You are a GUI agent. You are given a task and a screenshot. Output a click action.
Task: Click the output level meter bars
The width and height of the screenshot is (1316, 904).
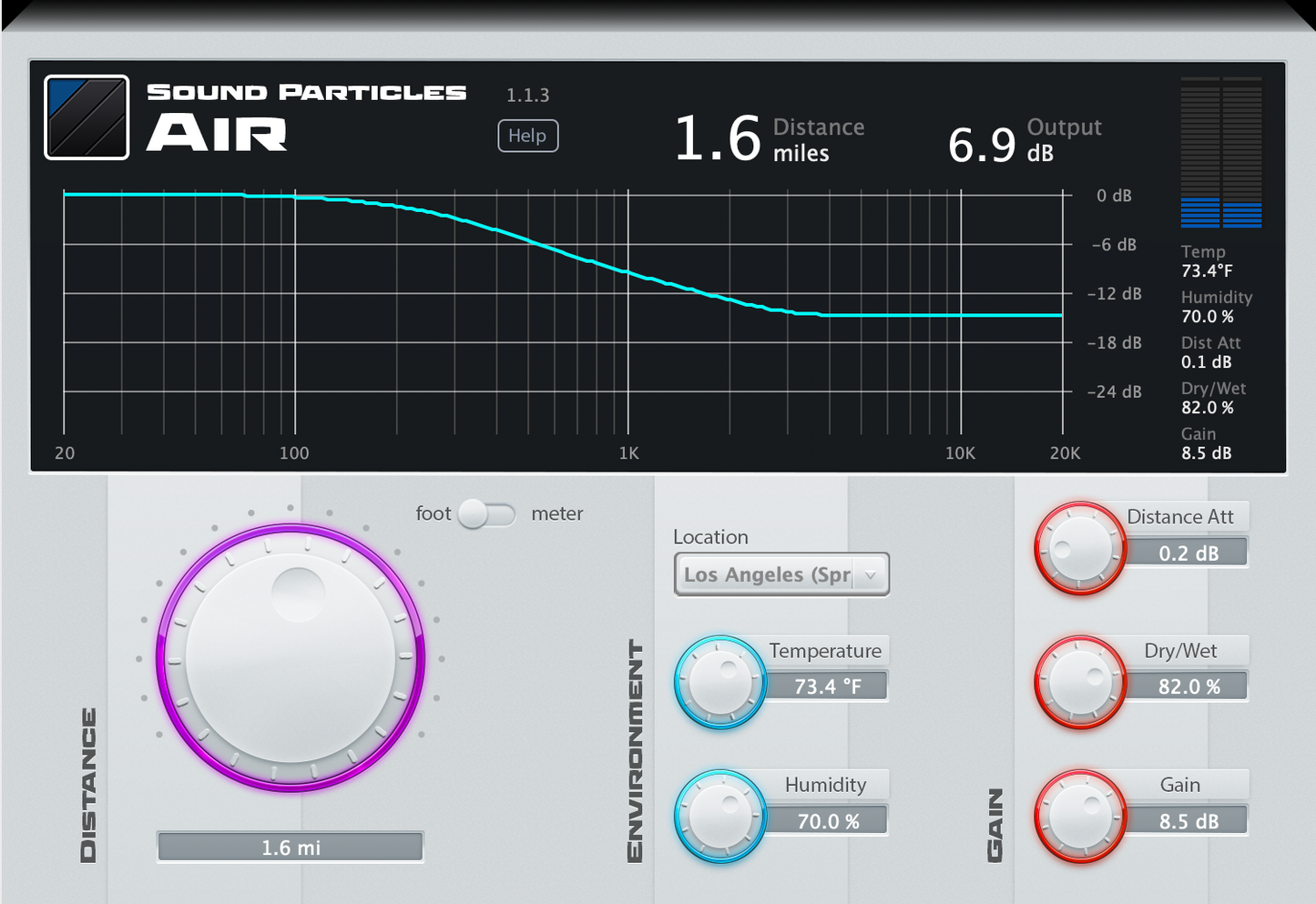click(1219, 150)
